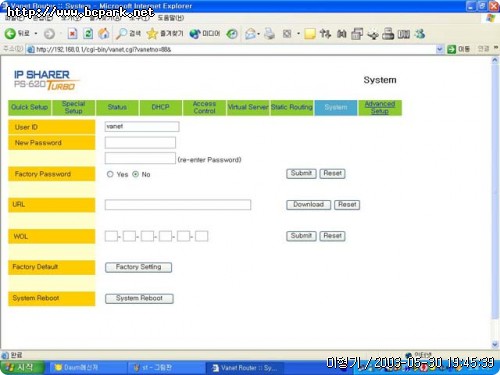Click the page scrollbar up arrow
Screen dimensions: 500x375
[x=495, y=60]
